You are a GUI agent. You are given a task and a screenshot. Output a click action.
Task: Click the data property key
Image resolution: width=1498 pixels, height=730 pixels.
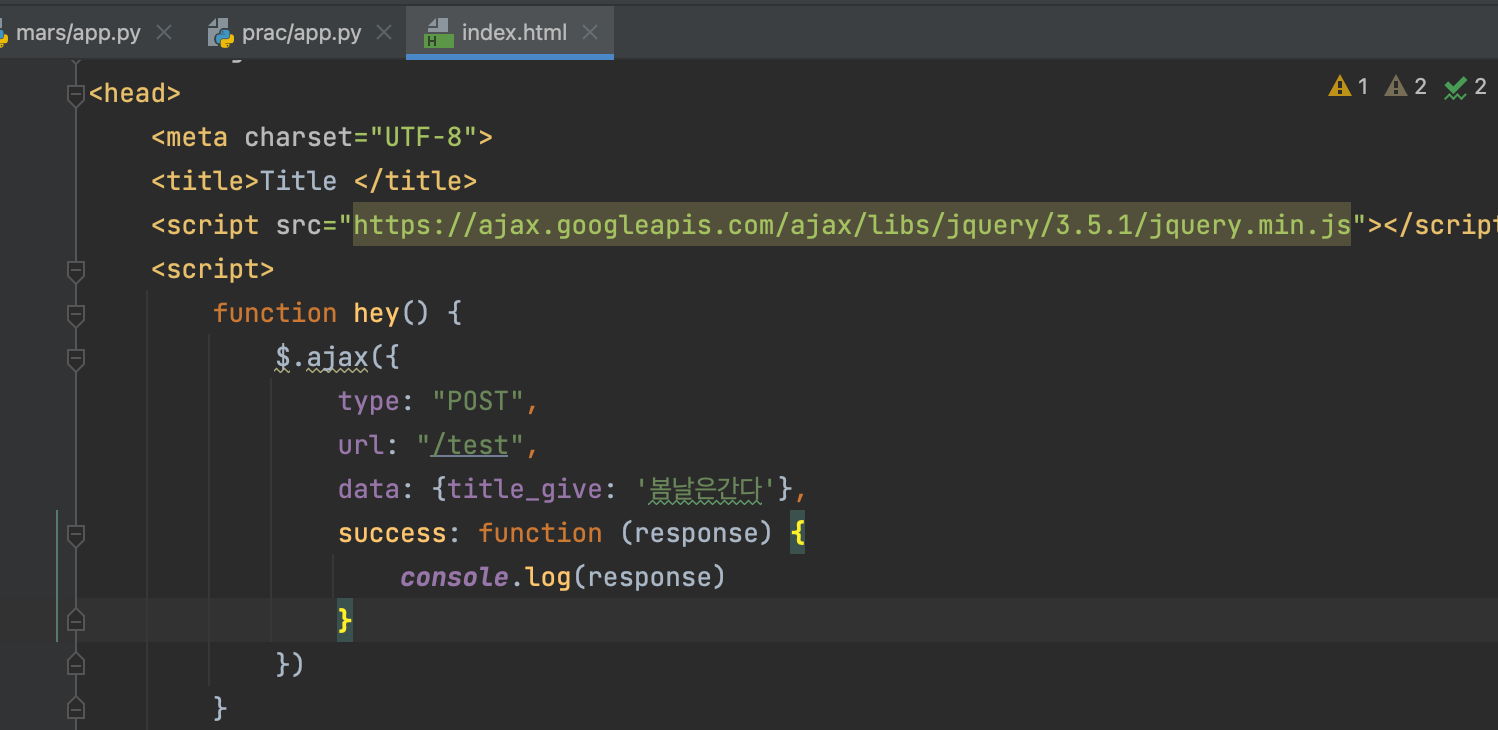pyautogui.click(x=369, y=489)
